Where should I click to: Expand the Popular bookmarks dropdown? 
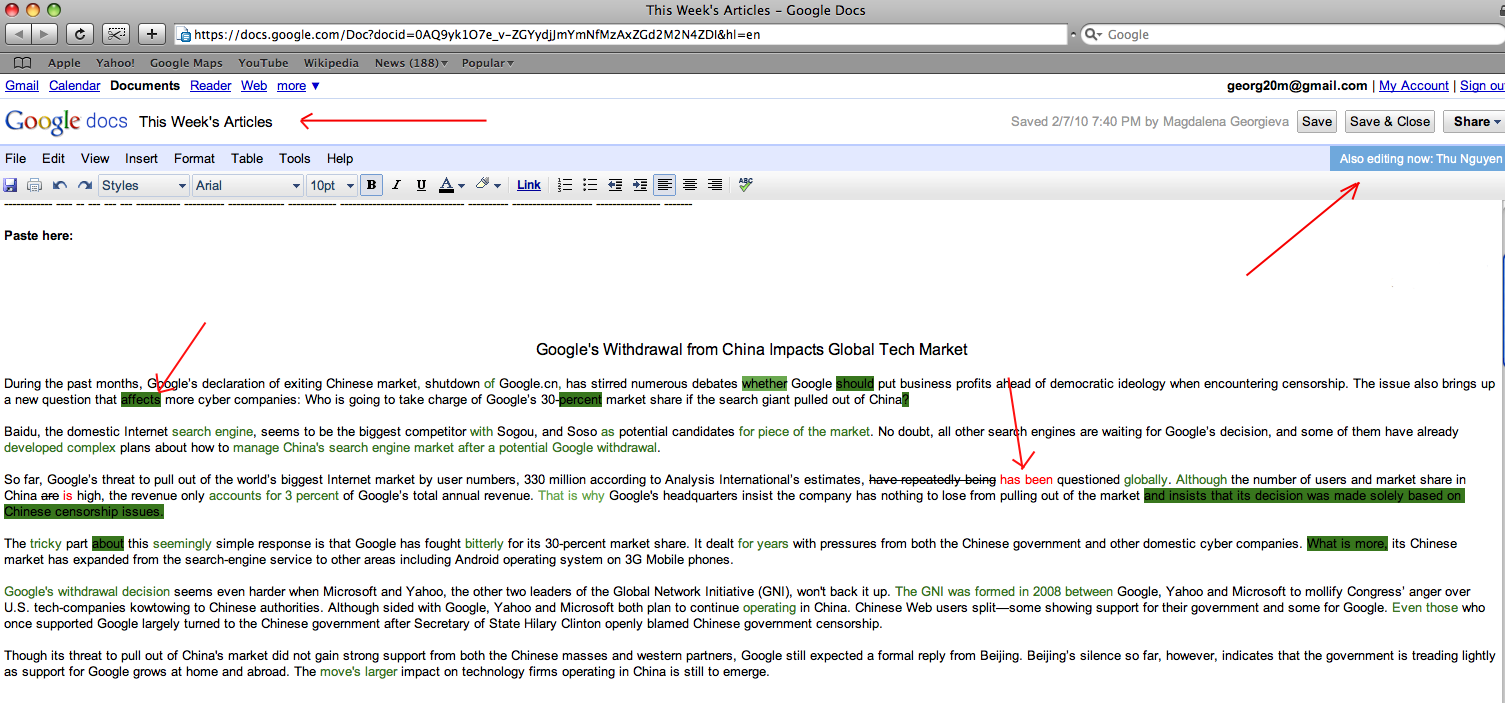point(488,63)
